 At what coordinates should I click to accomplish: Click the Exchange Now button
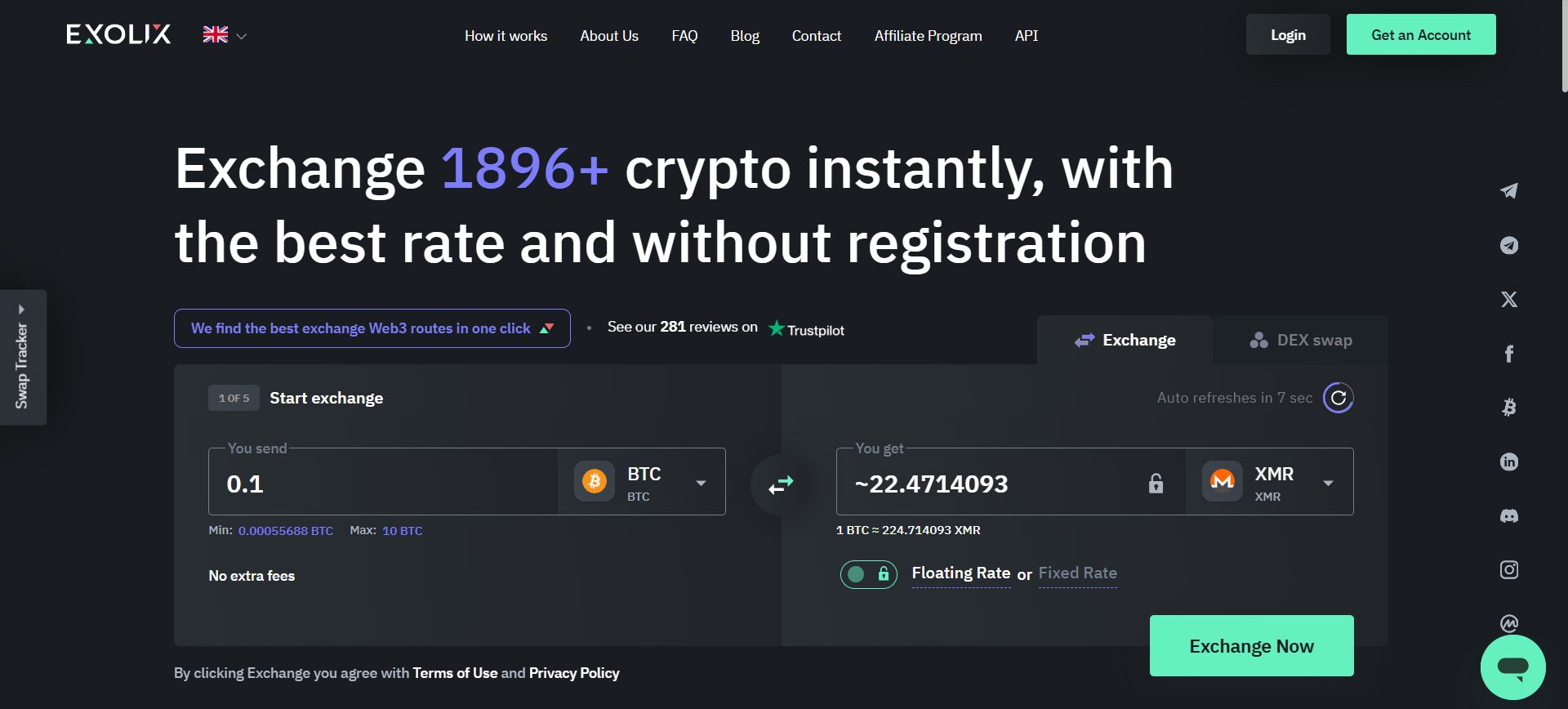[1251, 645]
